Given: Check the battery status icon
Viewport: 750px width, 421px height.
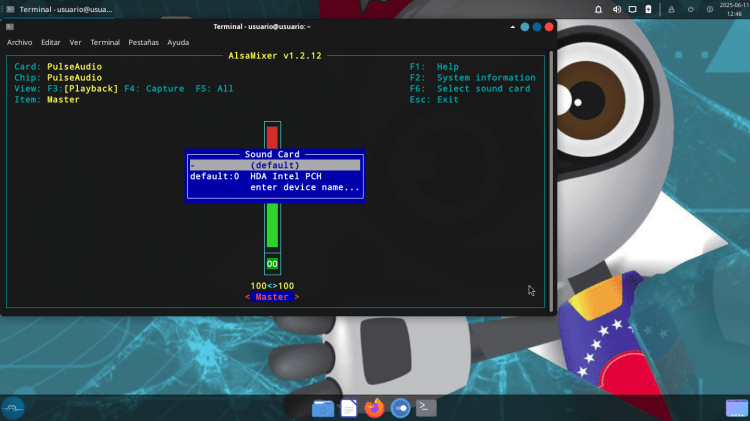Looking at the screenshot, I should (648, 9).
